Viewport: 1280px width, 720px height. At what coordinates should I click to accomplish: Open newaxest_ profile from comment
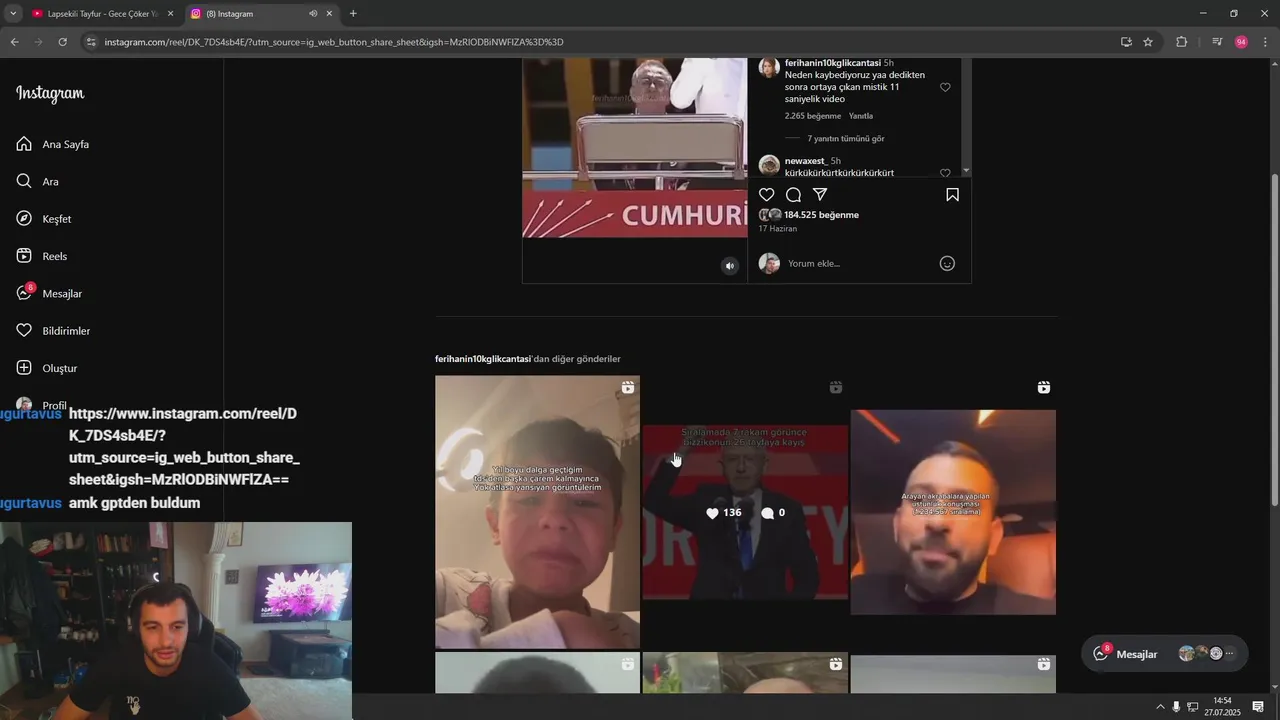point(806,161)
